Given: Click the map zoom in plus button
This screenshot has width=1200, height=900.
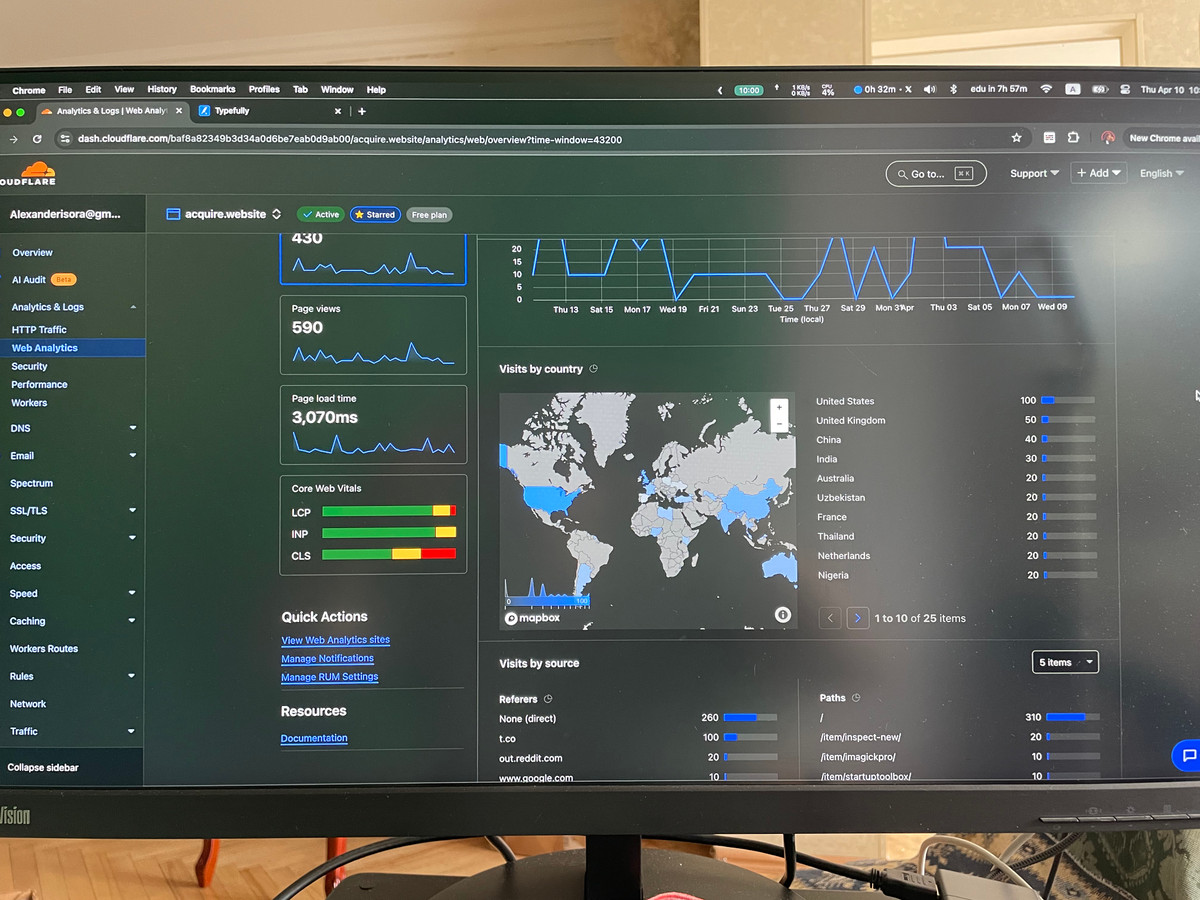Looking at the screenshot, I should [779, 407].
